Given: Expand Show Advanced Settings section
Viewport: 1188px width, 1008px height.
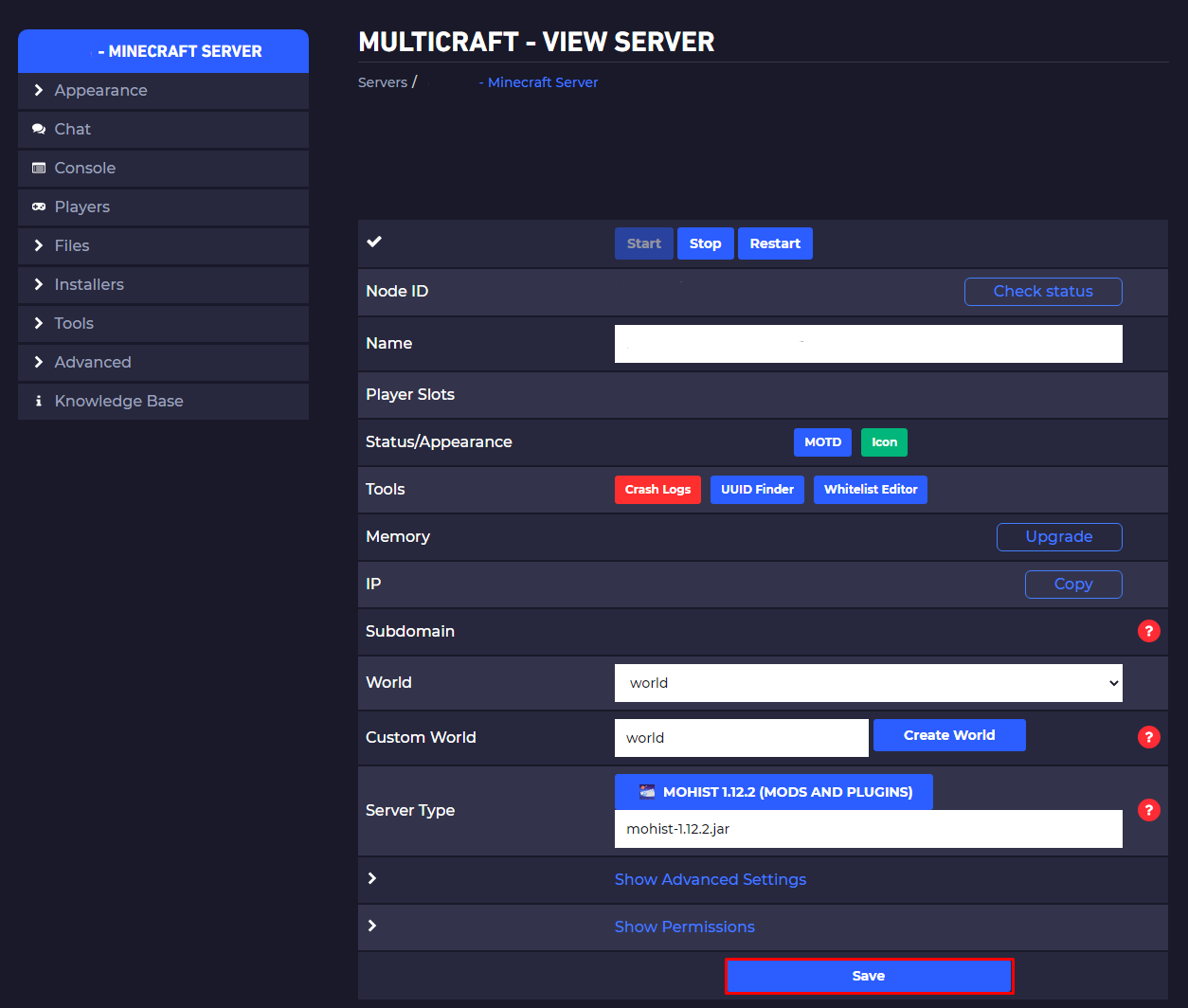Looking at the screenshot, I should pyautogui.click(x=710, y=879).
